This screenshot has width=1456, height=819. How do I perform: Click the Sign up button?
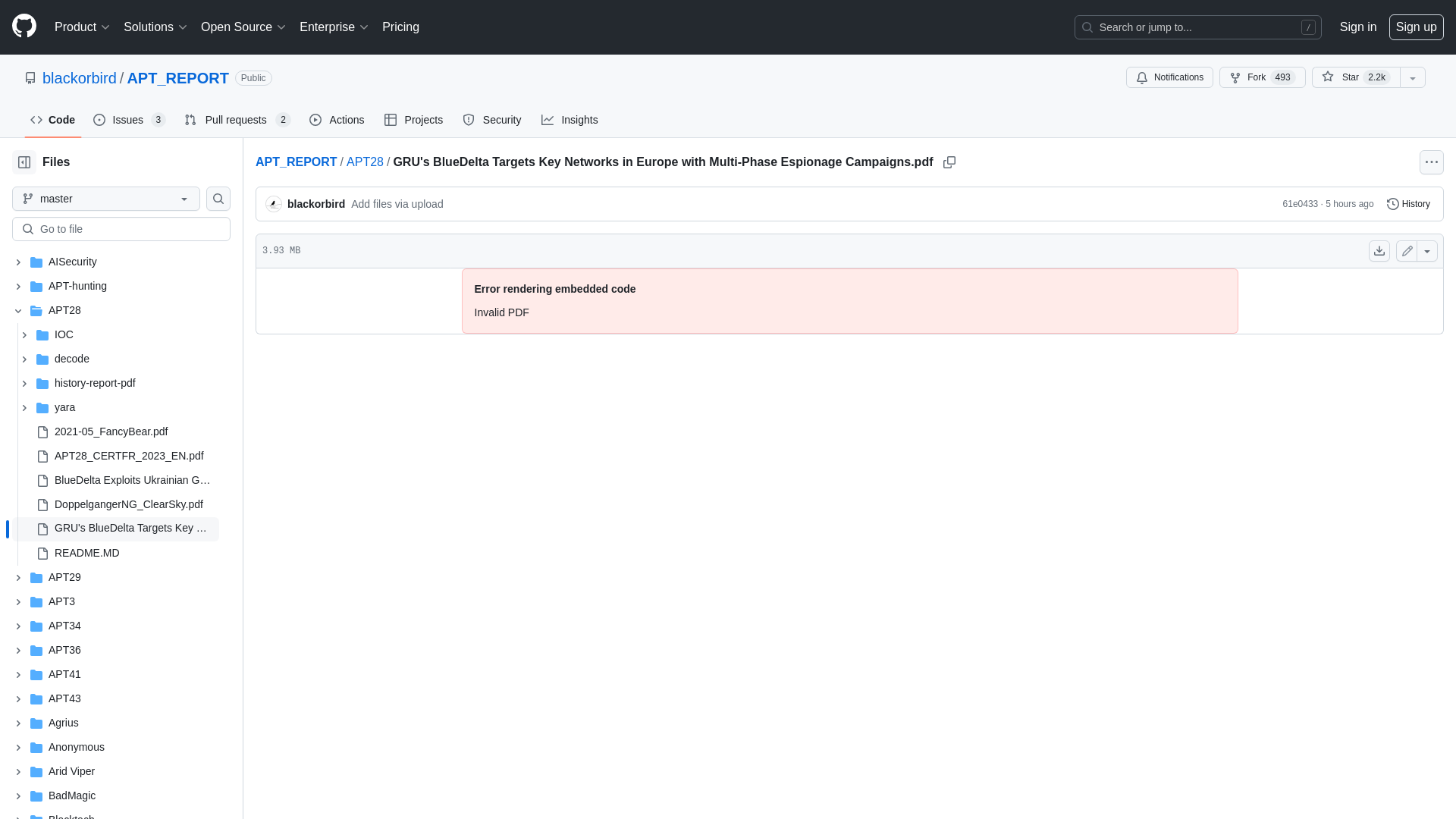tap(1416, 27)
